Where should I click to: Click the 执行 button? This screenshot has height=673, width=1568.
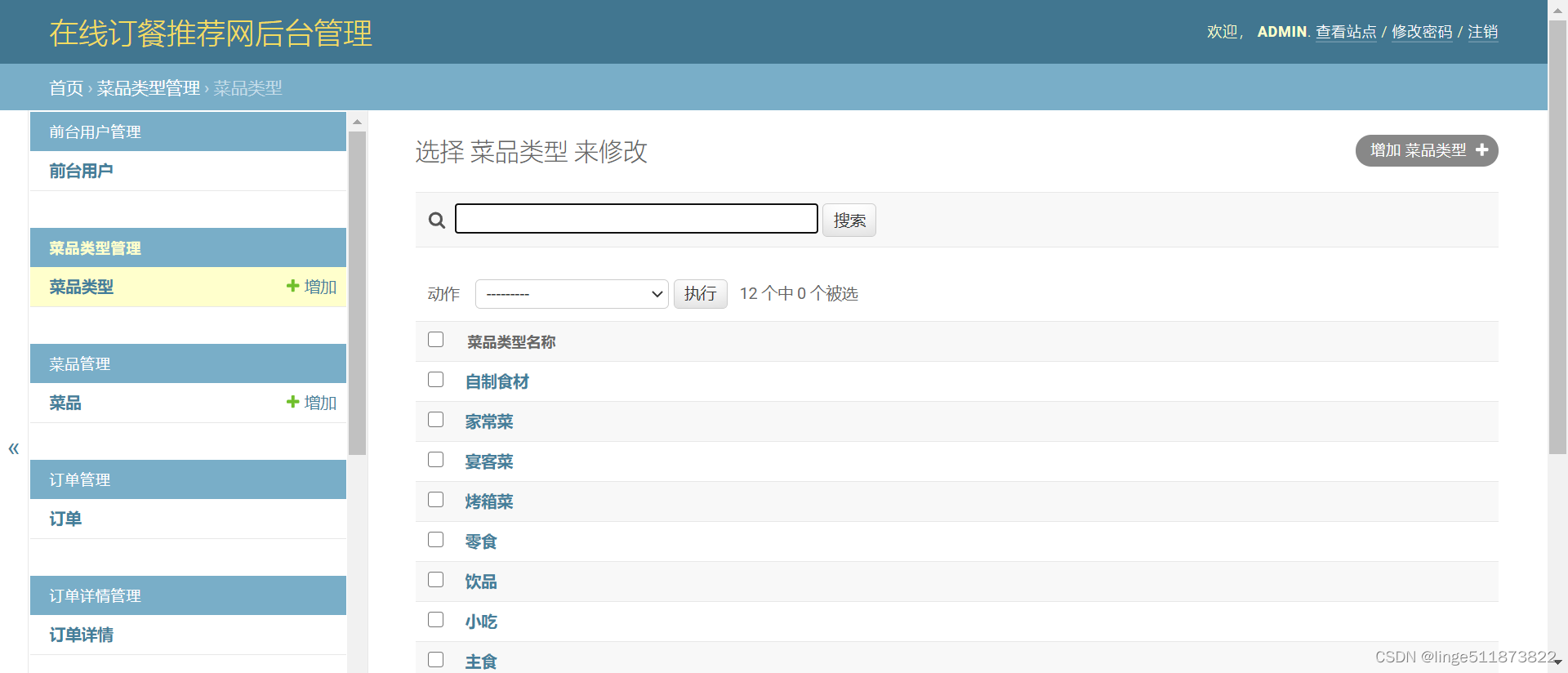tap(701, 294)
